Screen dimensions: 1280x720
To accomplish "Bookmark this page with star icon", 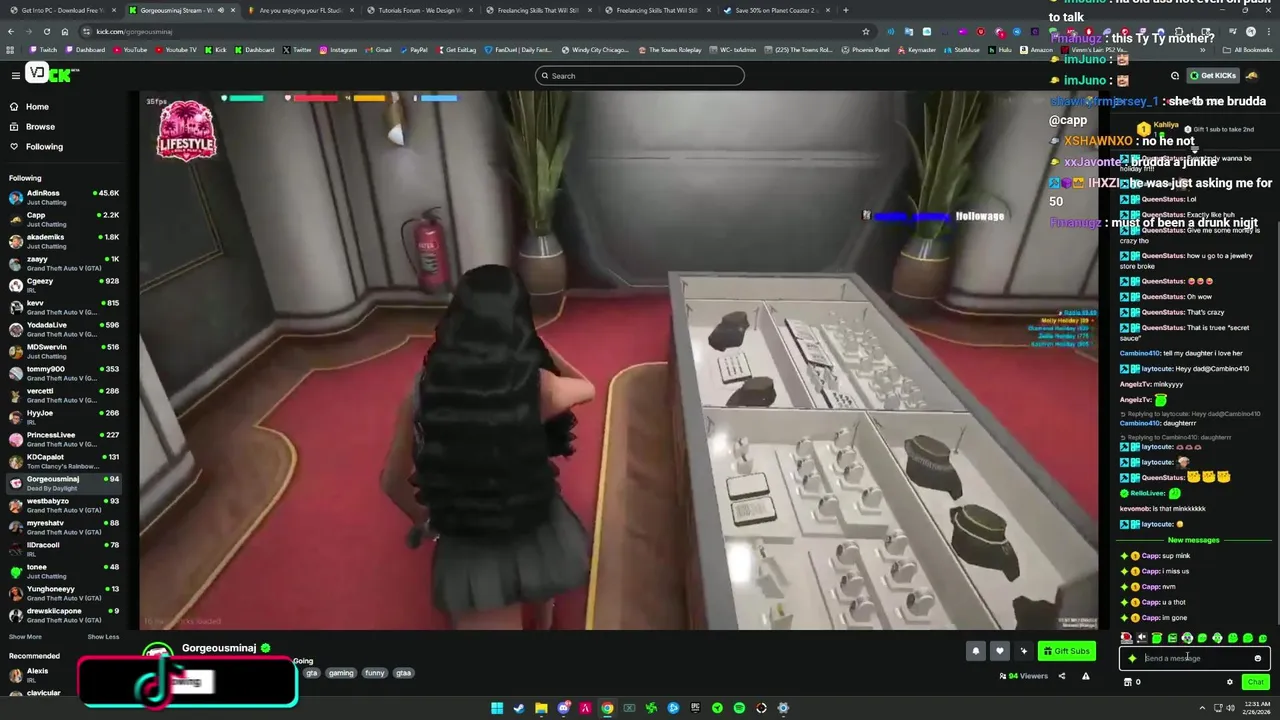I will tap(866, 31).
